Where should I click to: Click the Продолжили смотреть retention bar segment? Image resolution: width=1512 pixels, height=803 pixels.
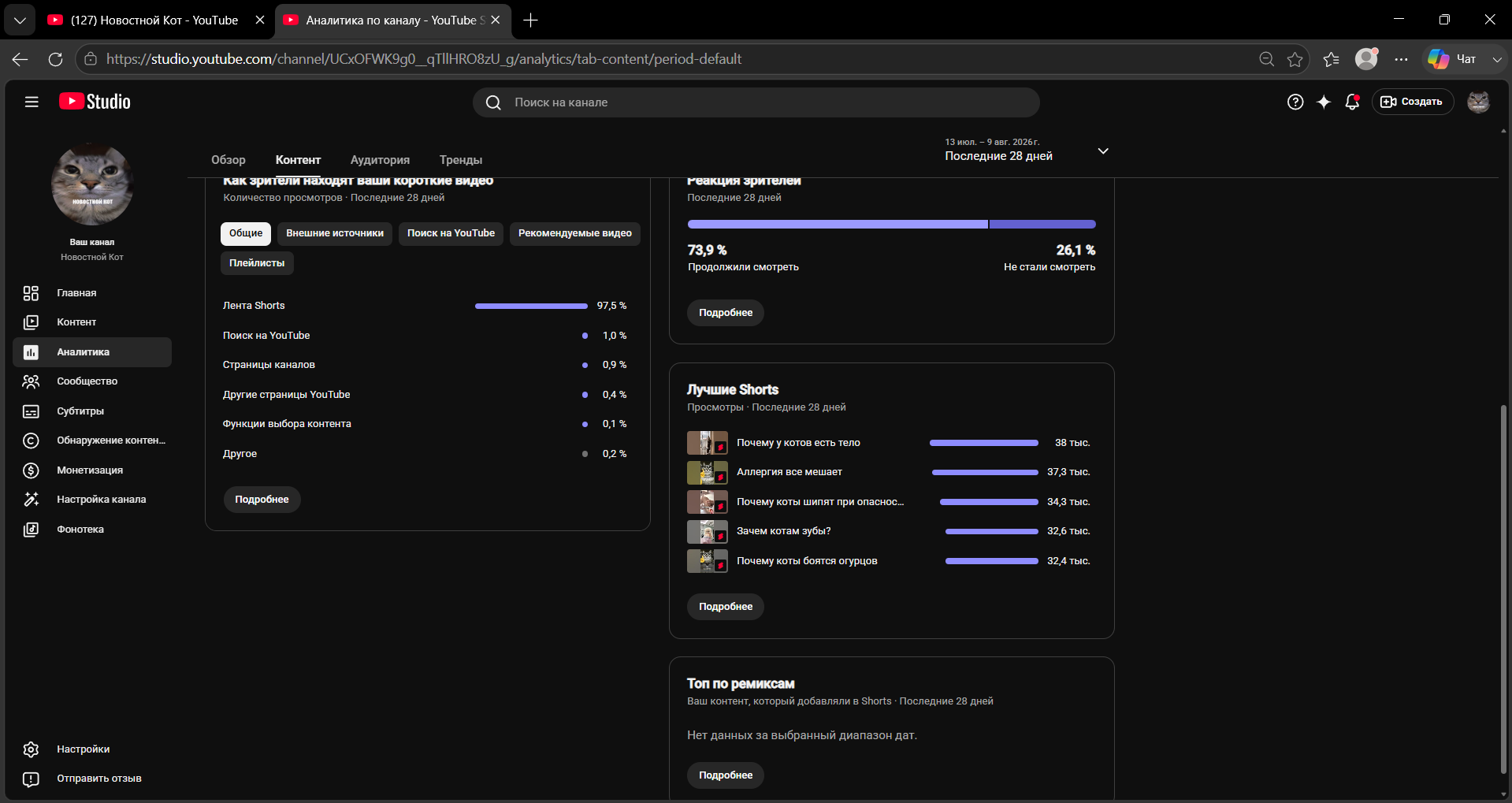tap(838, 225)
